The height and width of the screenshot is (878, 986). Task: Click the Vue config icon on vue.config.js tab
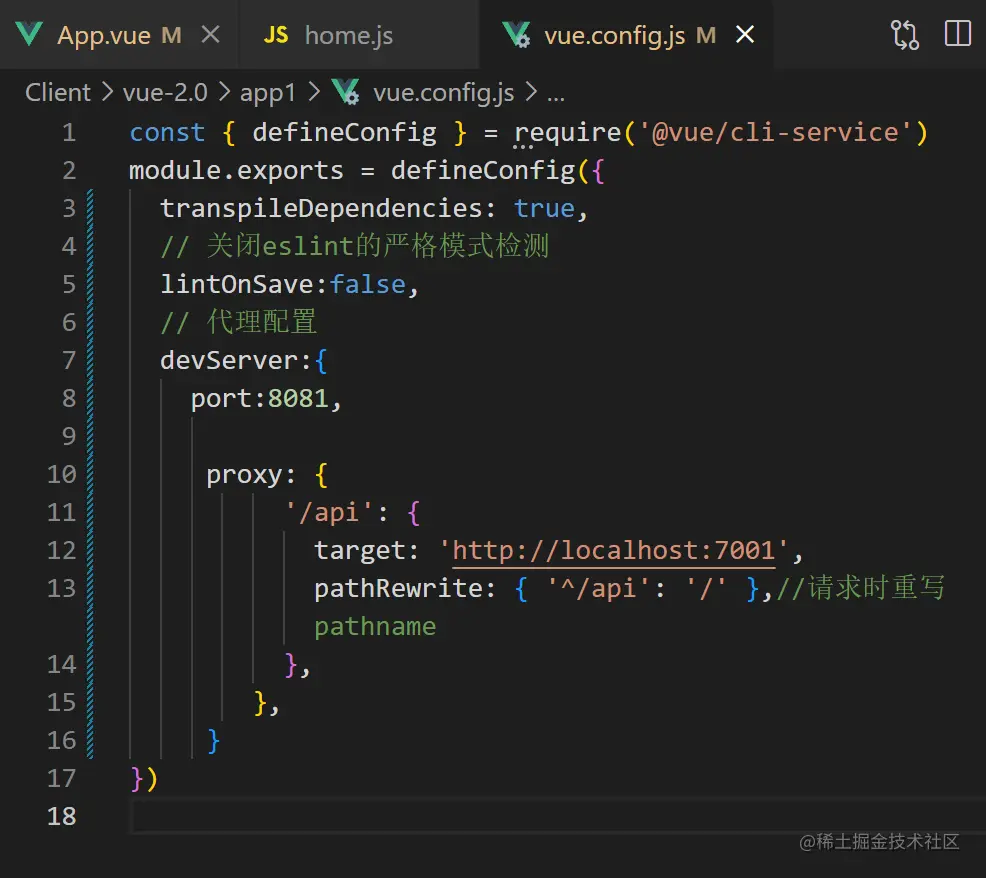[x=516, y=35]
